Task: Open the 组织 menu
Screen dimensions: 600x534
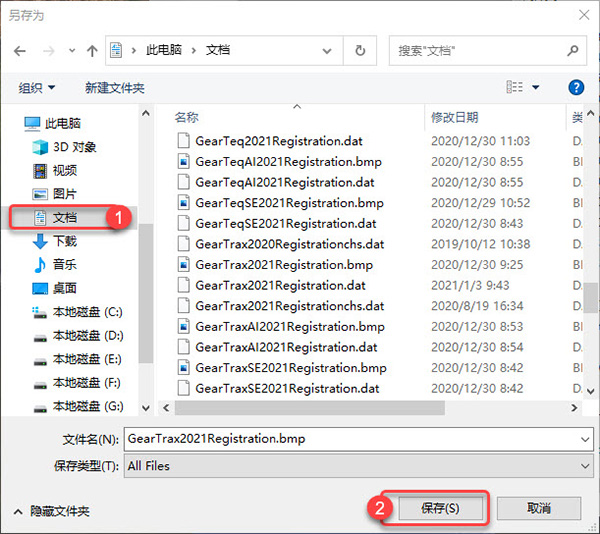Action: coord(37,88)
